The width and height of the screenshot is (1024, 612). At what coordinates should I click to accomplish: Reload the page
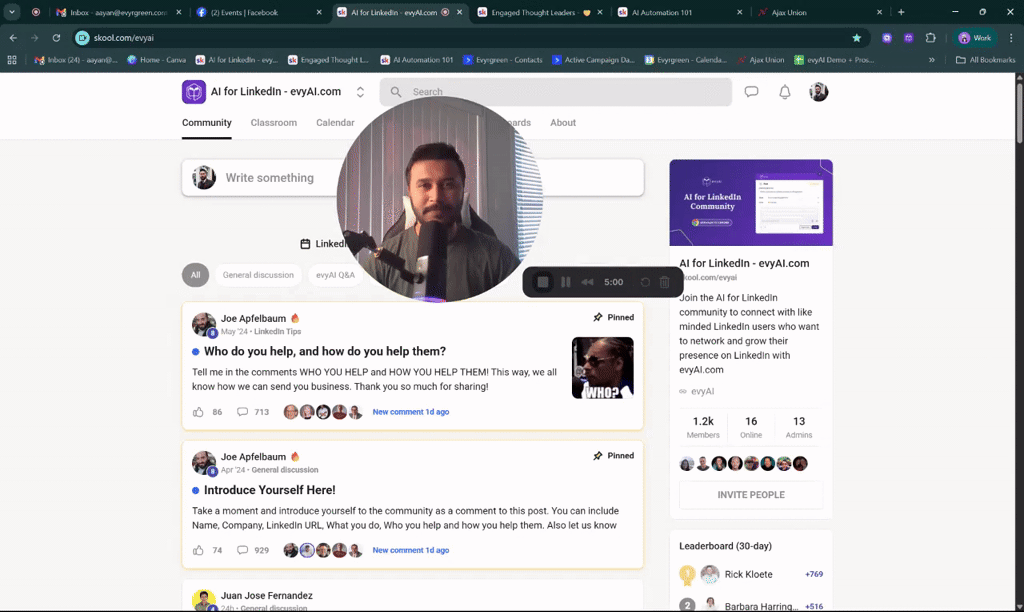point(56,38)
